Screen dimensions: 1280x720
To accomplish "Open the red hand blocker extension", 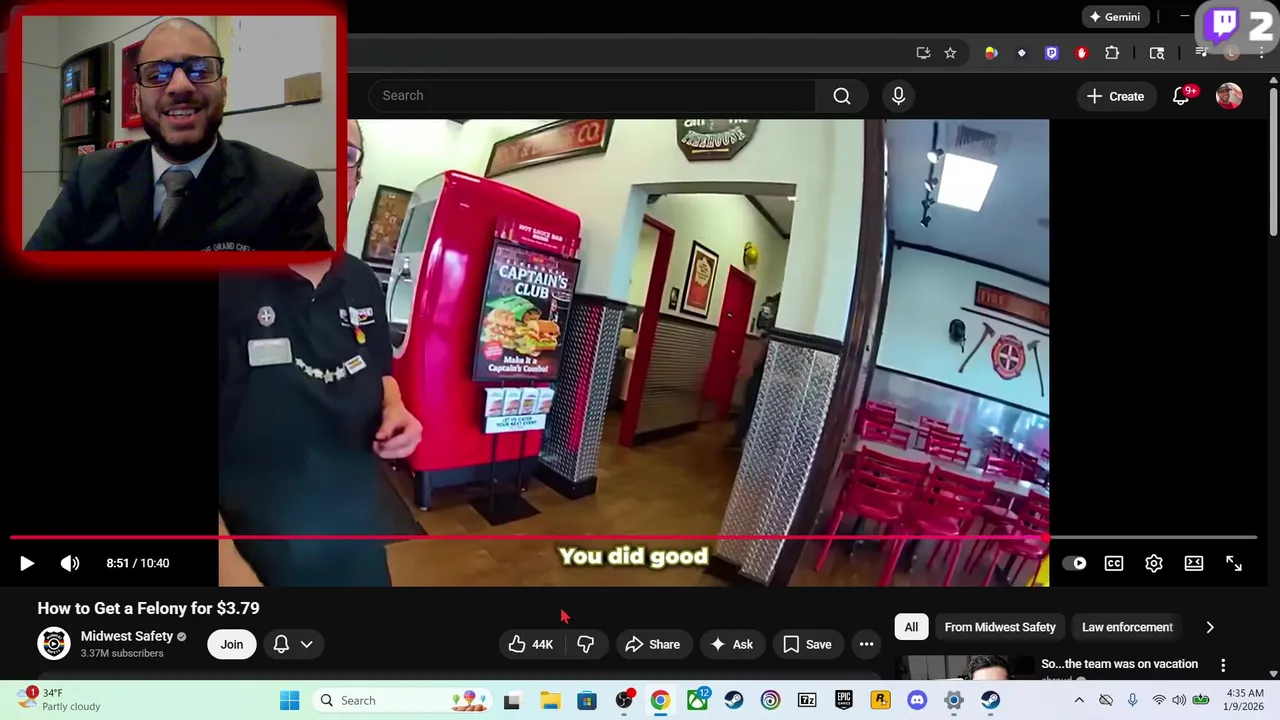I will point(1081,53).
